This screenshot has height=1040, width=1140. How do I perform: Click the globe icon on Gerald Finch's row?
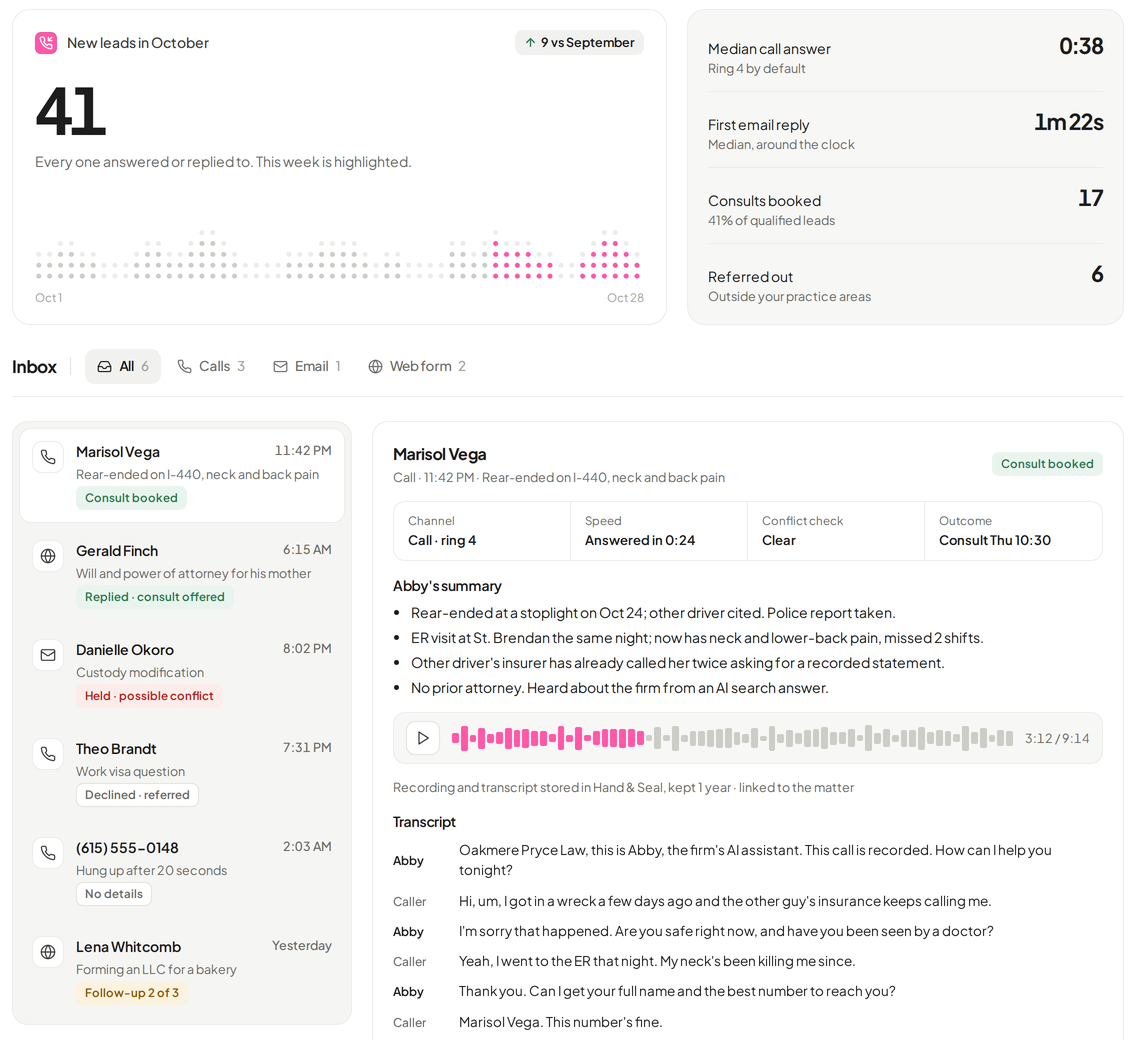coord(48,556)
